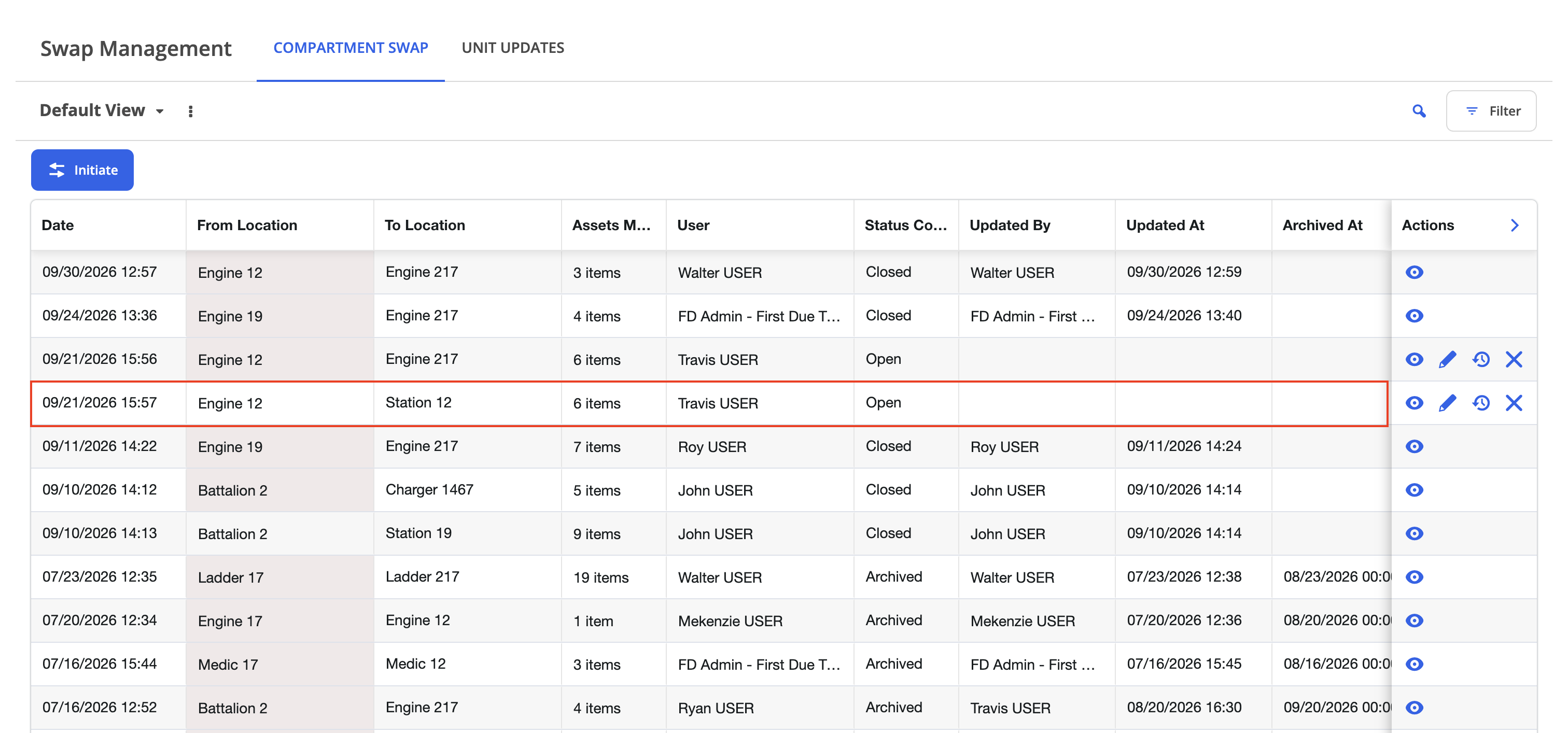This screenshot has width=1568, height=733.
Task: Edit the Station 12 swap with pencil icon
Action: point(1448,403)
